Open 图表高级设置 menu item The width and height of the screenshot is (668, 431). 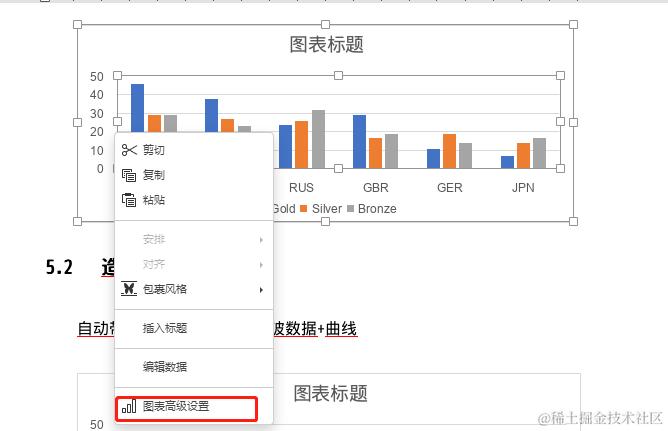[194, 406]
